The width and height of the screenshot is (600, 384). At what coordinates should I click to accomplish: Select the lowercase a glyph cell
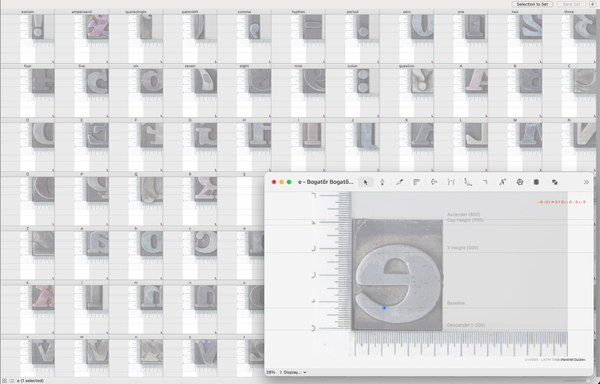[82, 253]
